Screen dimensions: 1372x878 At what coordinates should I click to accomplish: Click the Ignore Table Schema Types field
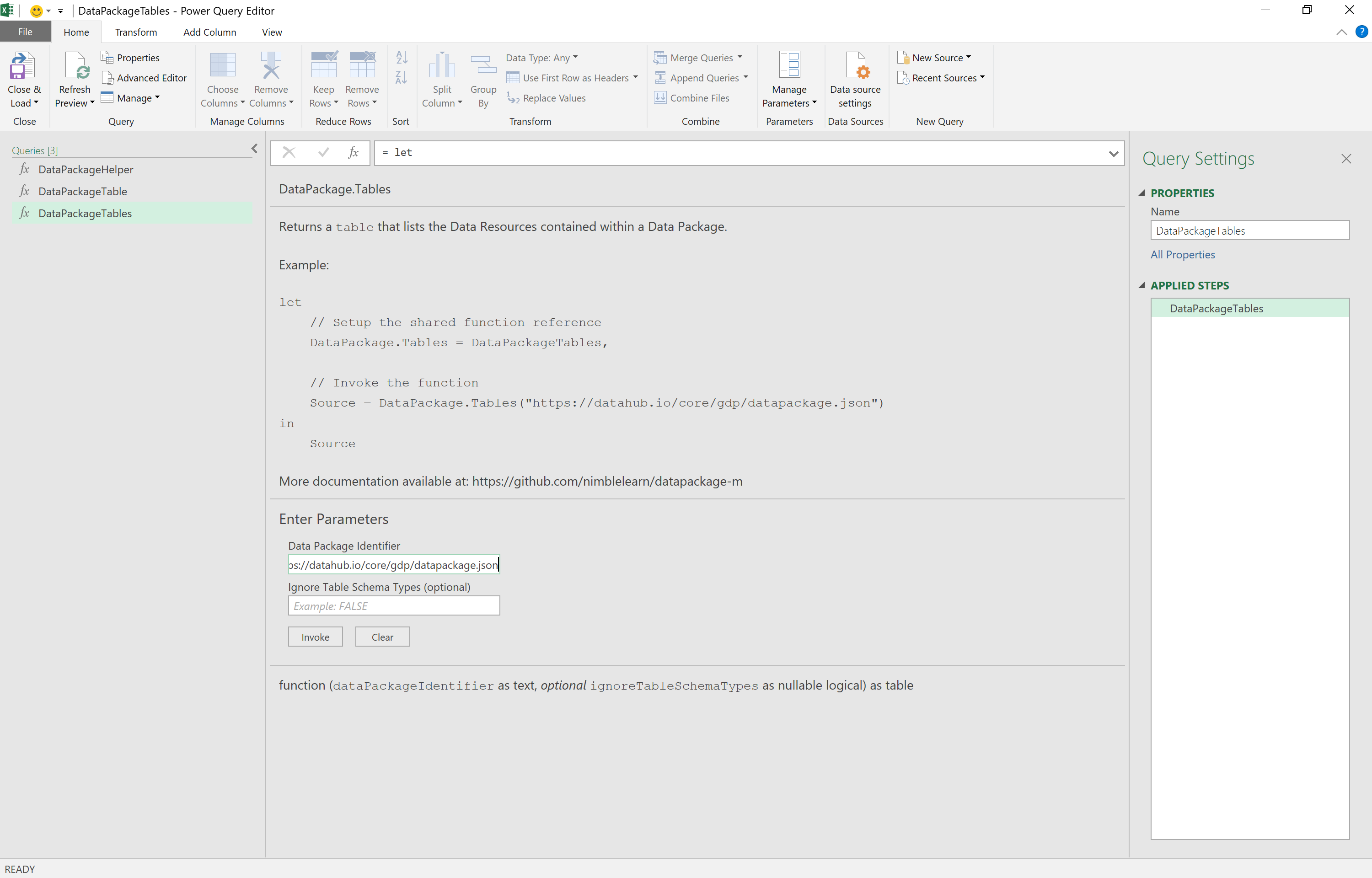click(394, 605)
